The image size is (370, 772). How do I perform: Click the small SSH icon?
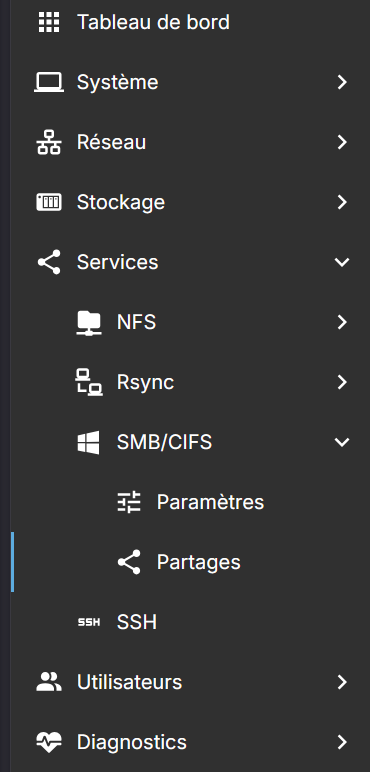89,622
